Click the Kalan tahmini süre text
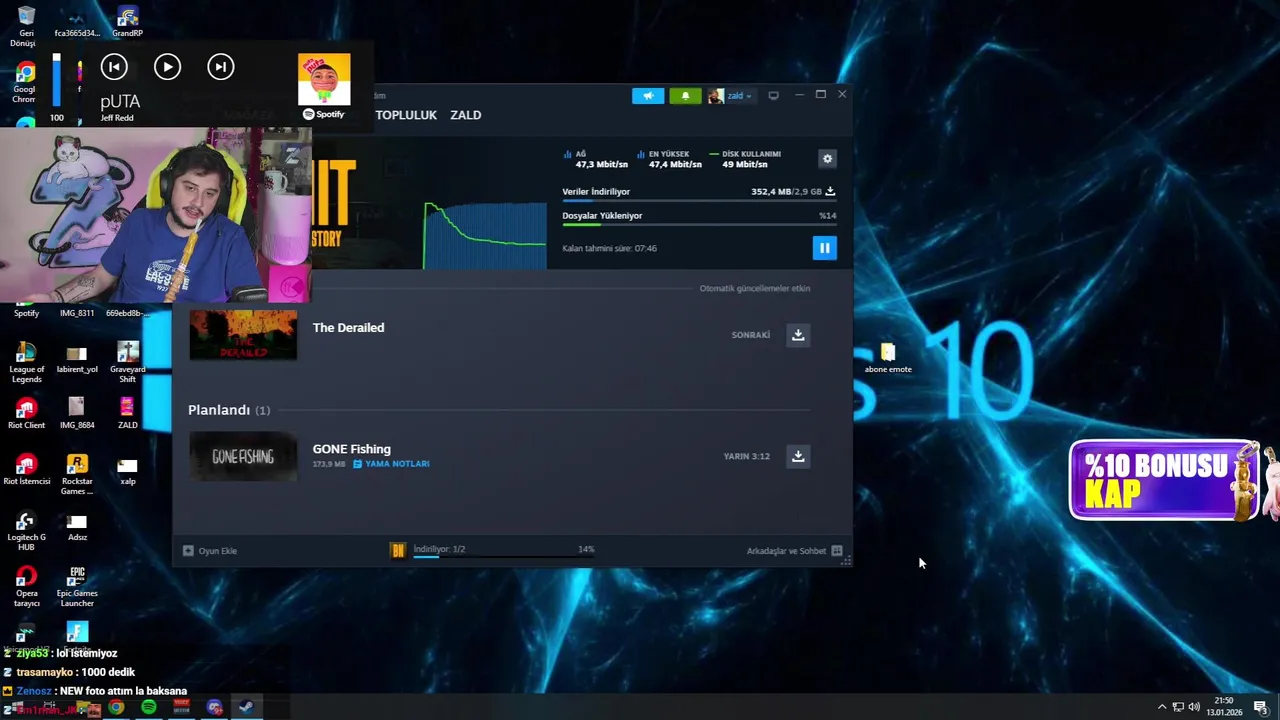Image resolution: width=1280 pixels, height=720 pixels. (x=609, y=248)
